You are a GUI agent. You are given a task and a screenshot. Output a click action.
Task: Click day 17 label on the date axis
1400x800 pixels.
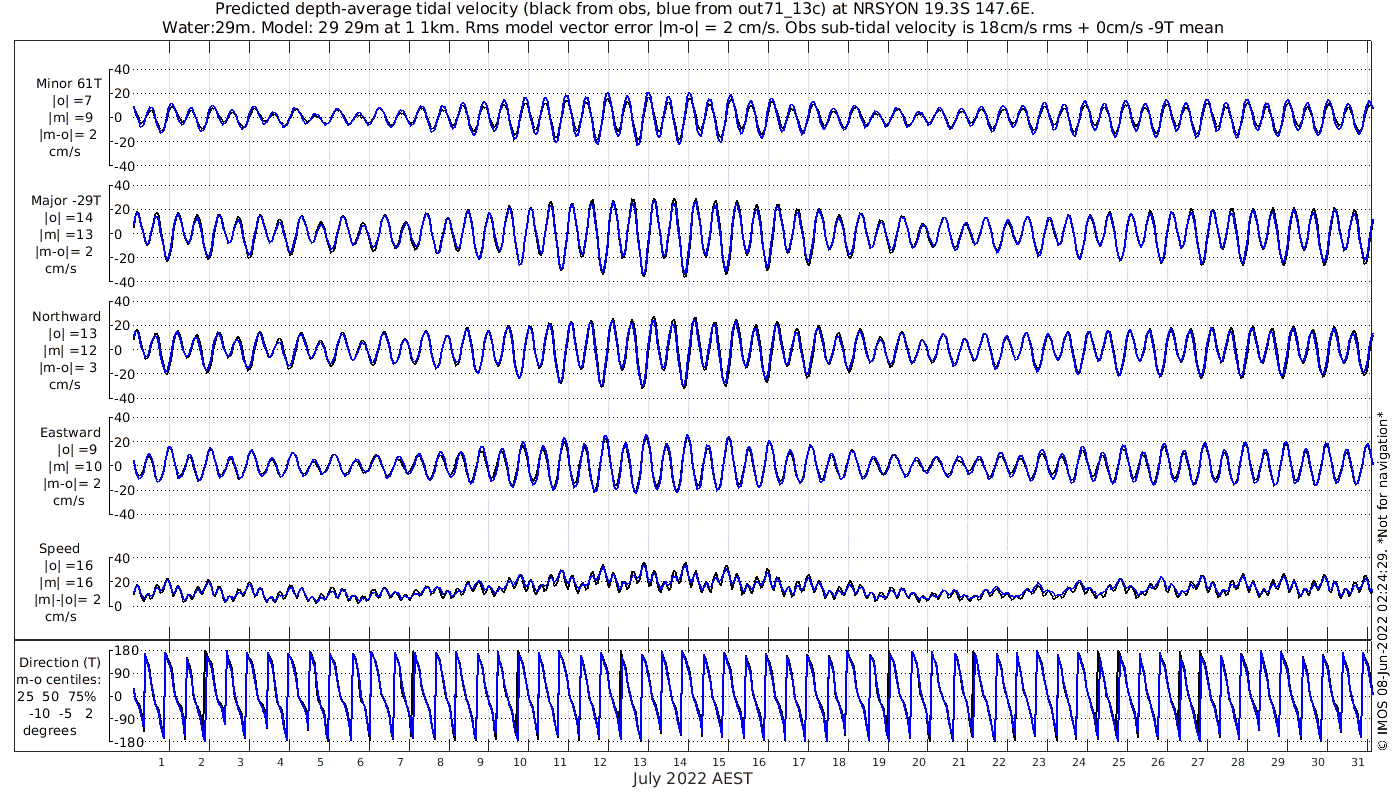point(799,762)
